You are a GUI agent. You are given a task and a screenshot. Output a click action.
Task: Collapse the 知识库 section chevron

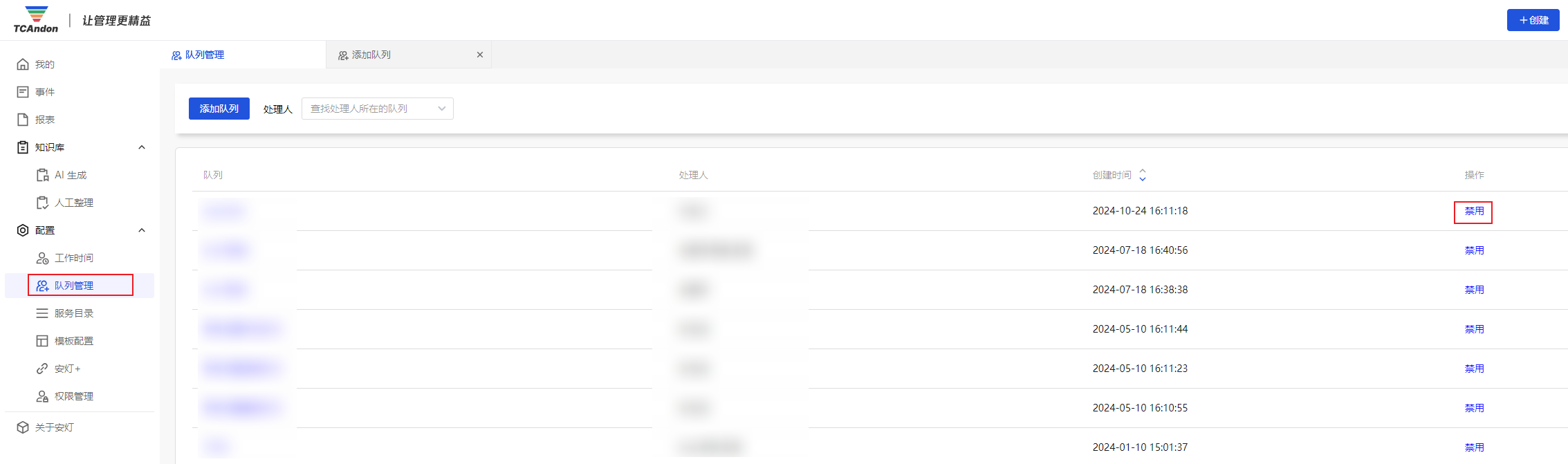click(142, 147)
